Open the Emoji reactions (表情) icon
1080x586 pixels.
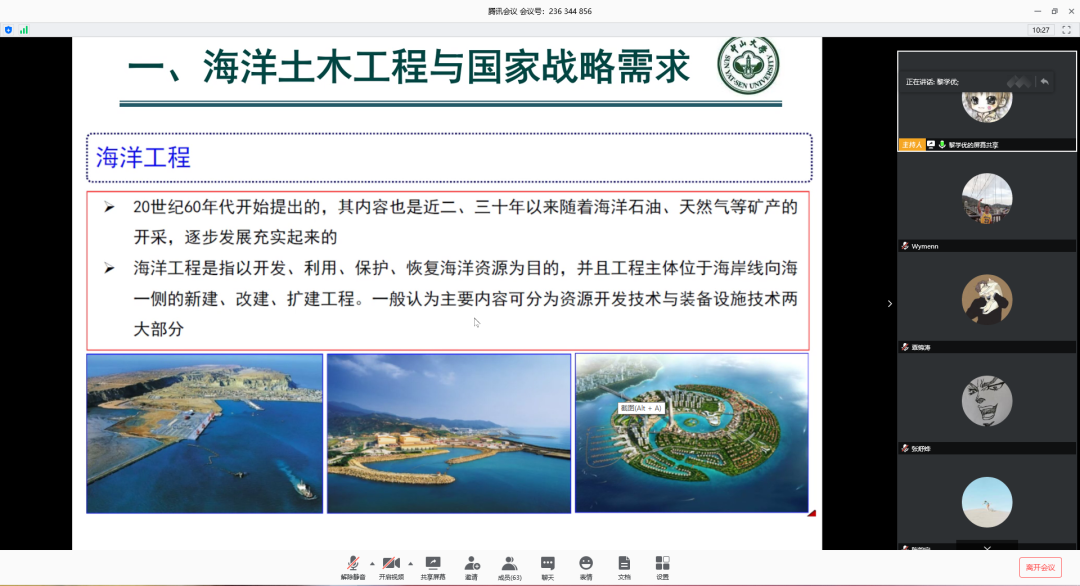(x=586, y=565)
